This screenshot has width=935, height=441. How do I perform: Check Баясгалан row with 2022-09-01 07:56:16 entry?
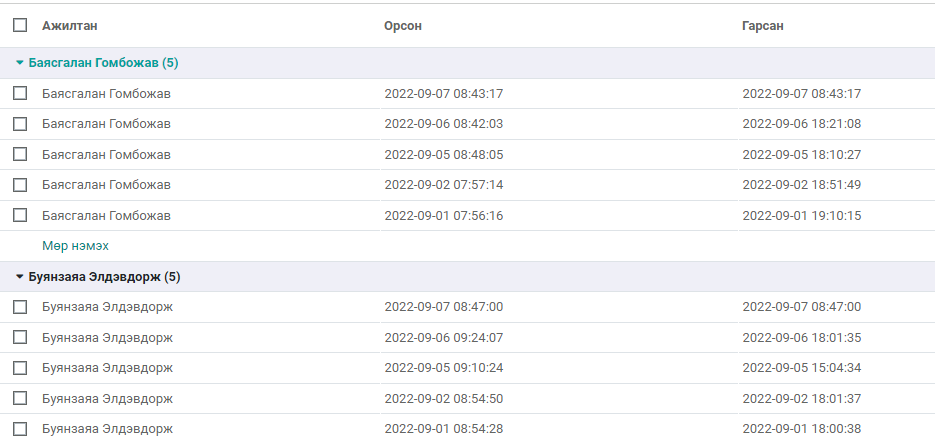tap(20, 215)
